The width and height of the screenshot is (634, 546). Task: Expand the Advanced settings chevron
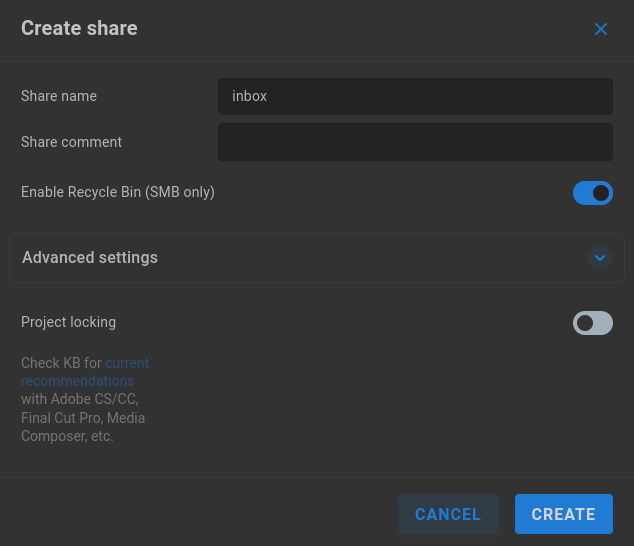pos(600,258)
